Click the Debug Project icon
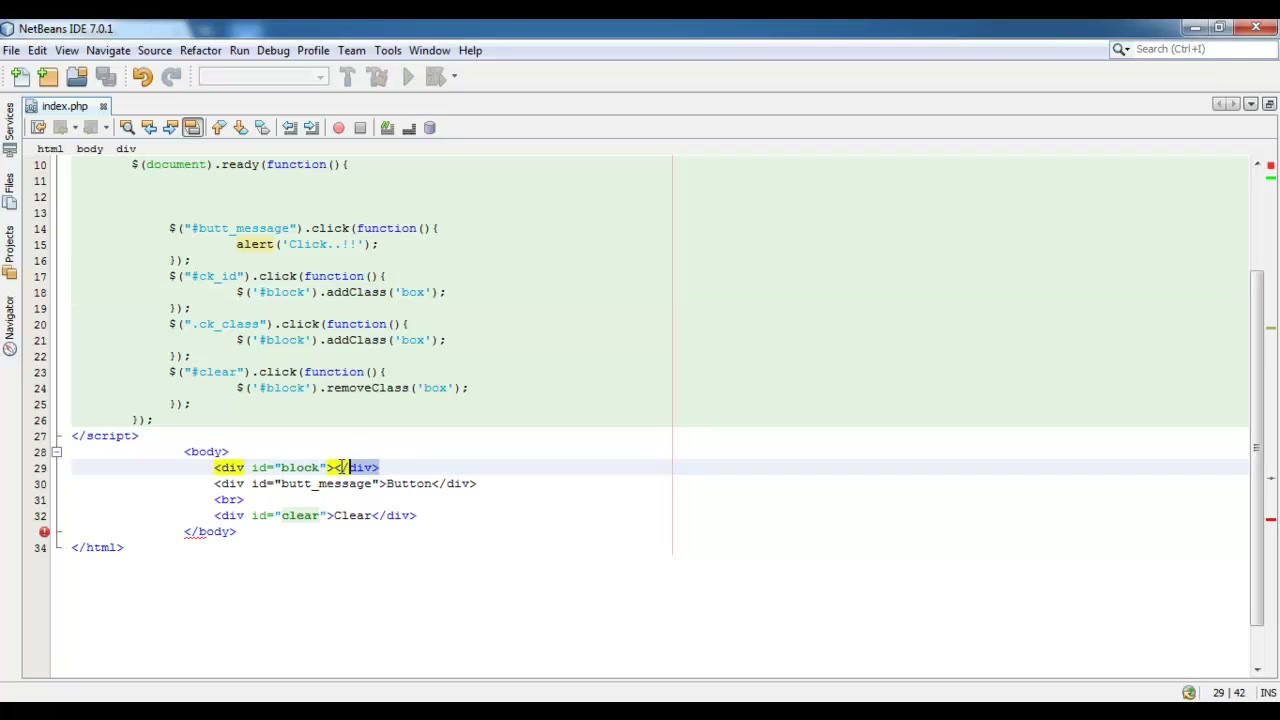This screenshot has width=1280, height=720. point(435,77)
